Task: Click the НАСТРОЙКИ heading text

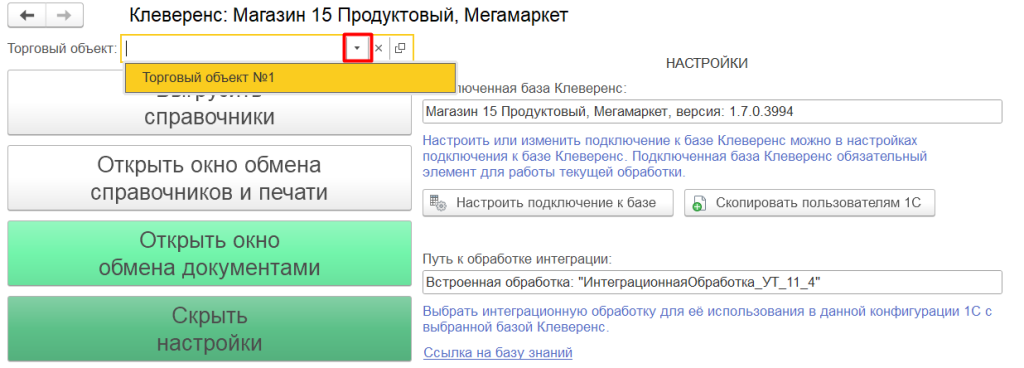Action: pyautogui.click(x=707, y=64)
